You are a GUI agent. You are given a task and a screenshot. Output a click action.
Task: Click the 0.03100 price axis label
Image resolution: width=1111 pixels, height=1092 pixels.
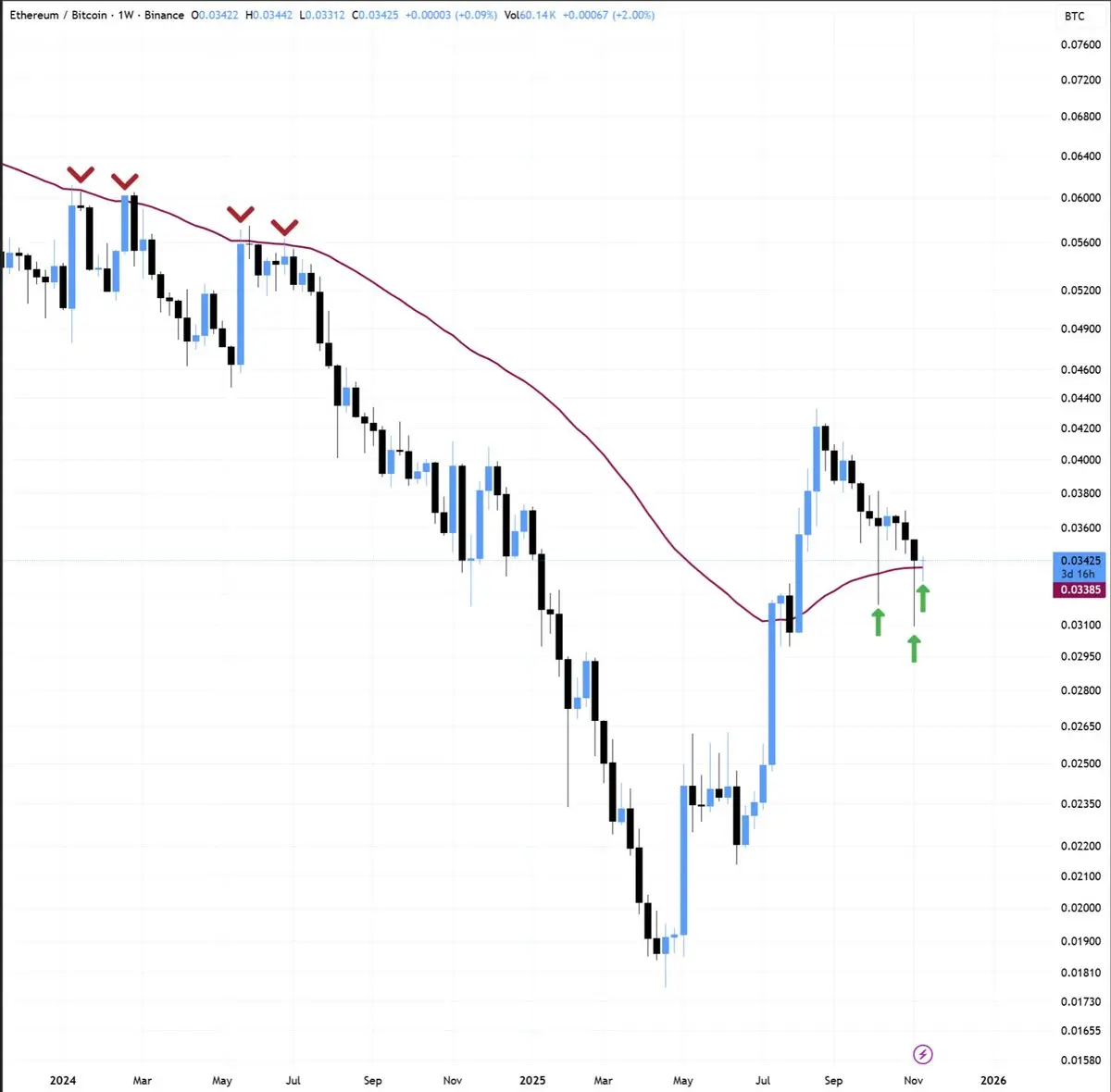[1080, 626]
